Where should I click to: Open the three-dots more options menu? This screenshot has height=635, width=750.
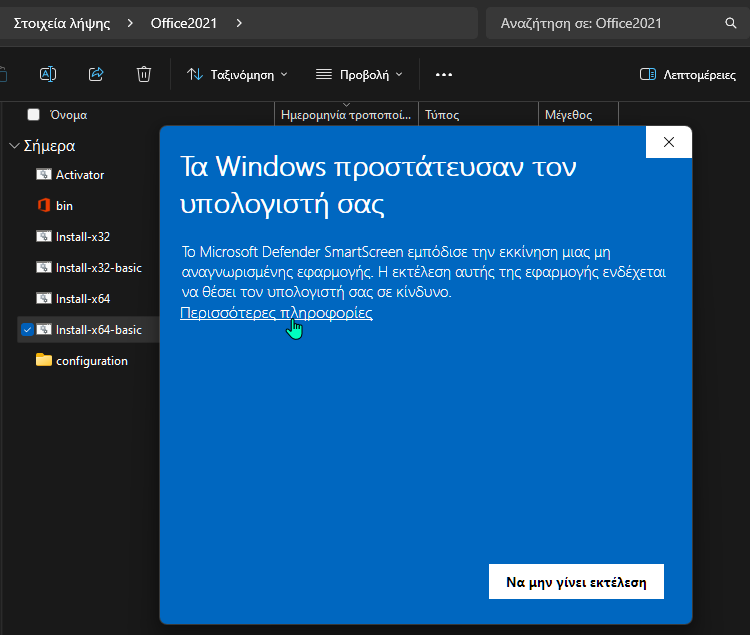[x=443, y=75]
